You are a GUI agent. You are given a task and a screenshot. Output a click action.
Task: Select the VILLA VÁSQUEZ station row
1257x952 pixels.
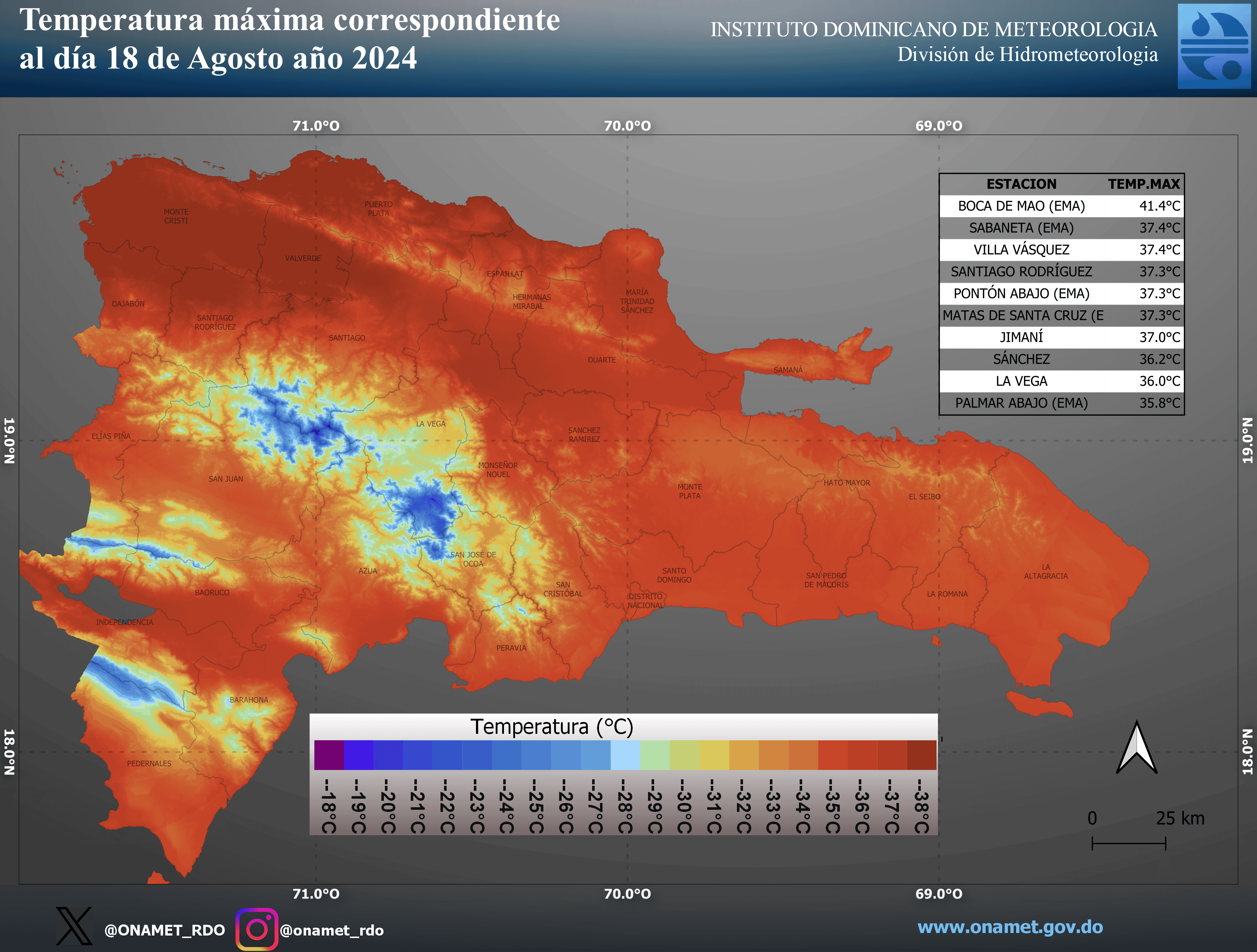1062,250
